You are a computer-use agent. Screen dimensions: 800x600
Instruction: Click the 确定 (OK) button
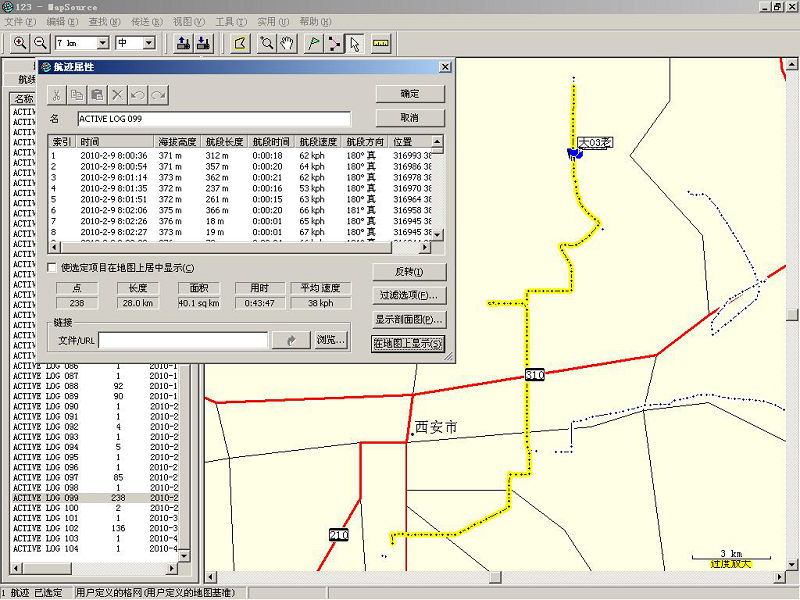[410, 94]
